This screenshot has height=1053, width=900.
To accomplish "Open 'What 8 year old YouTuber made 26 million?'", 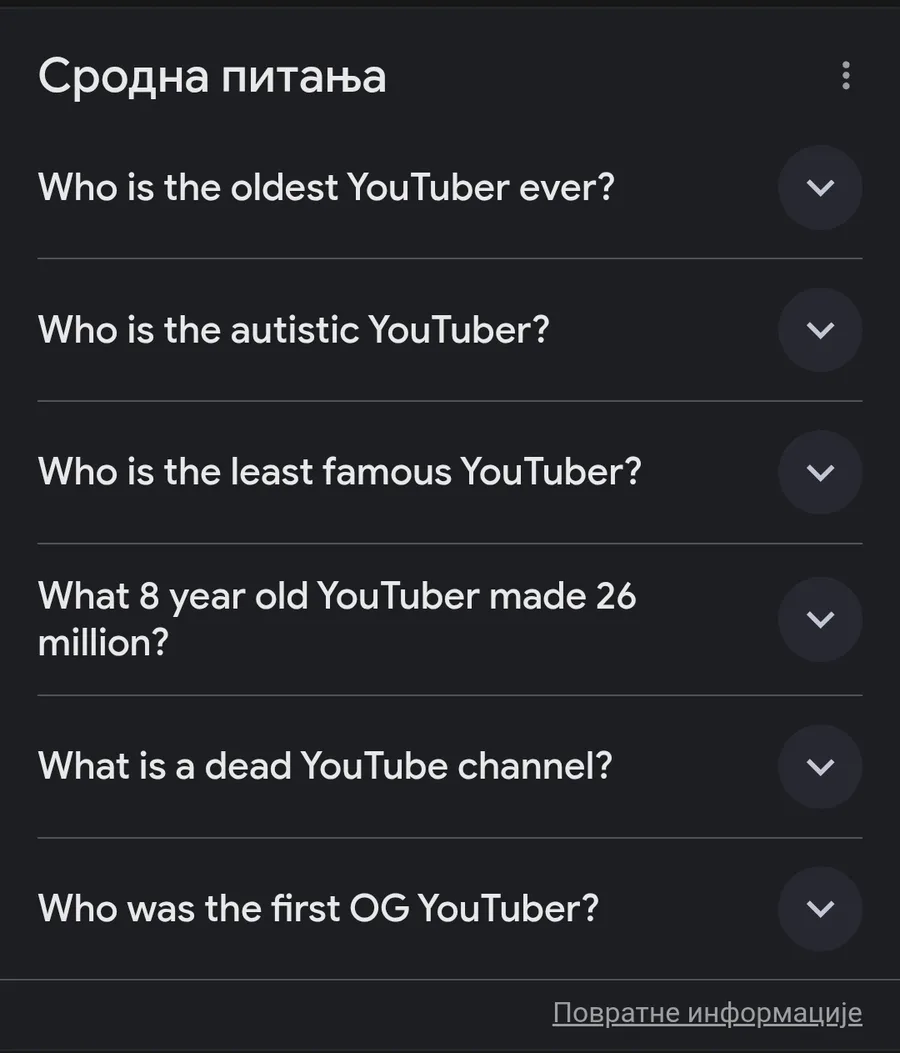I will pos(337,619).
